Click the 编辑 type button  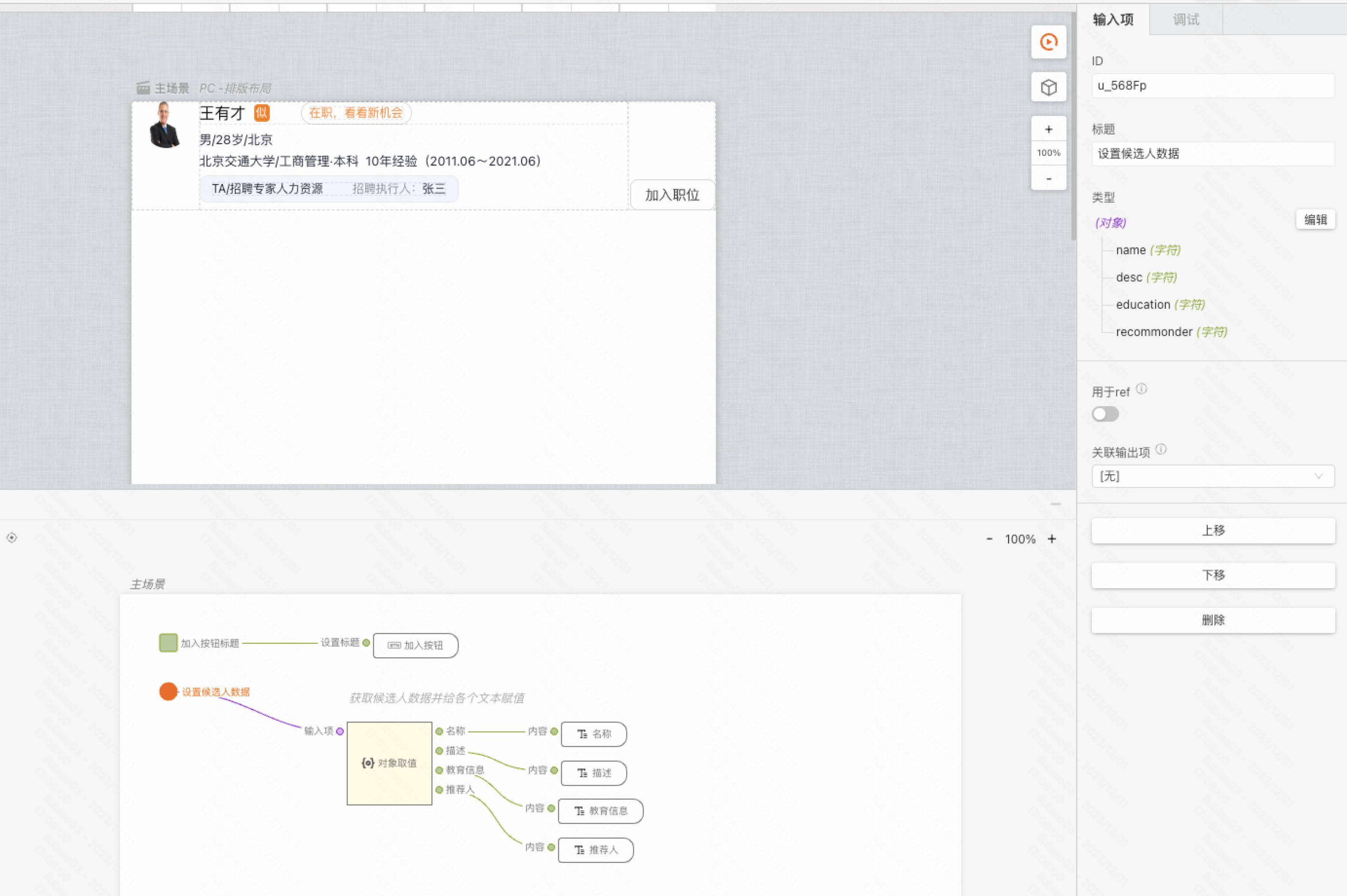pyautogui.click(x=1315, y=220)
